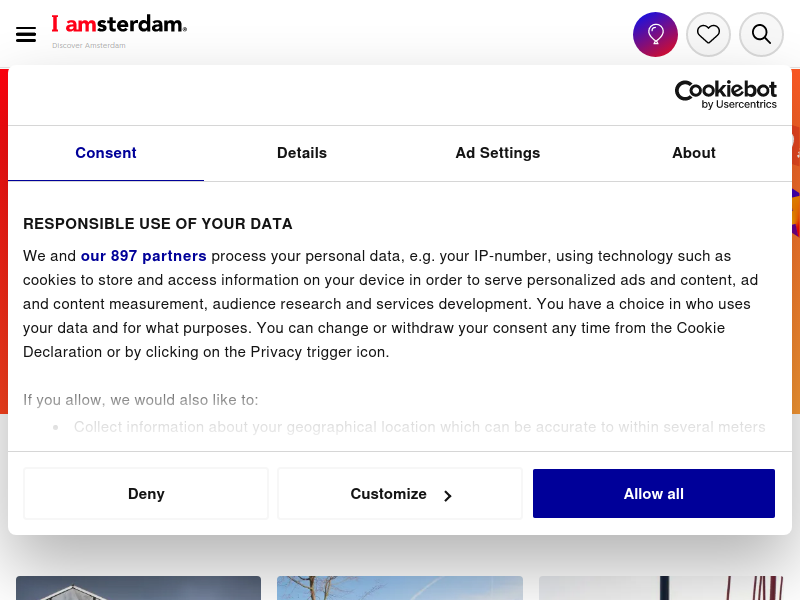Open the 'our 897 partners' link
This screenshot has width=800, height=600.
[x=143, y=256]
